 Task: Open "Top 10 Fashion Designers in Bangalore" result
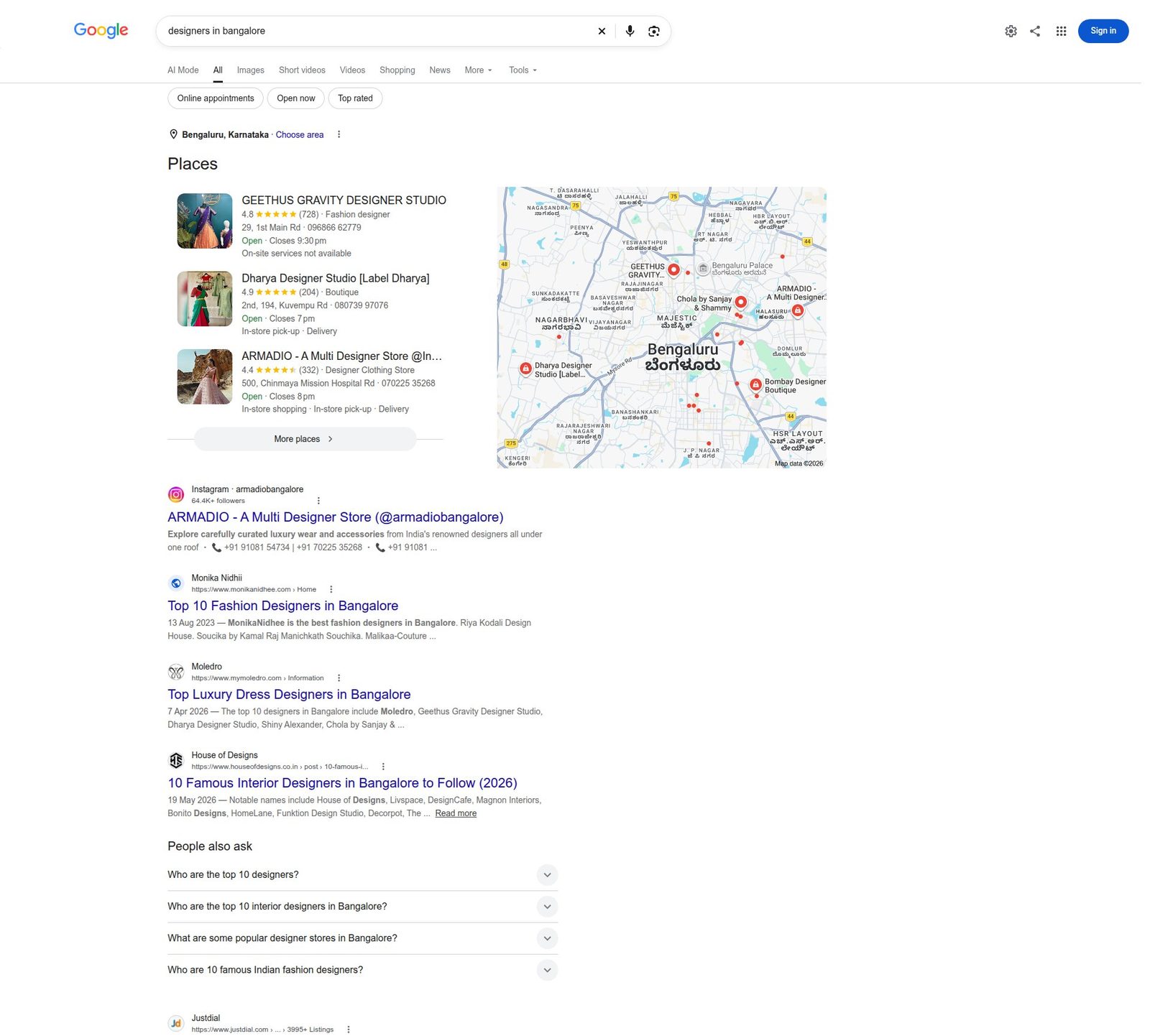click(x=282, y=606)
